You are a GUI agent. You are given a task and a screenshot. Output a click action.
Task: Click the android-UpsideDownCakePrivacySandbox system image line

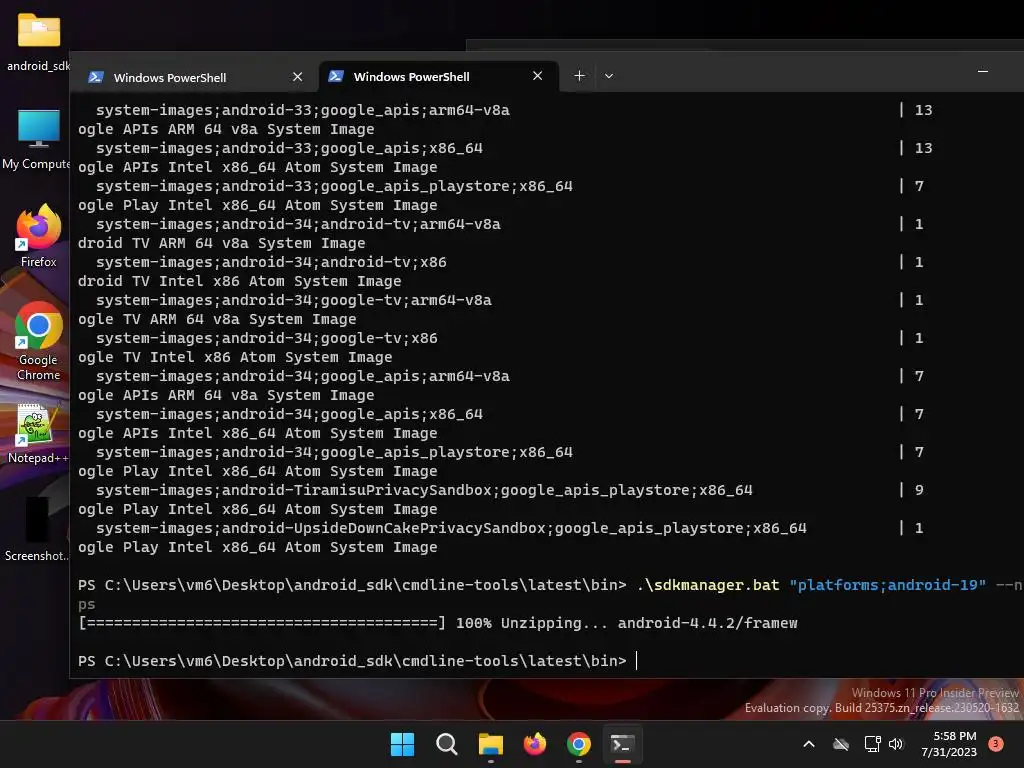click(x=451, y=528)
